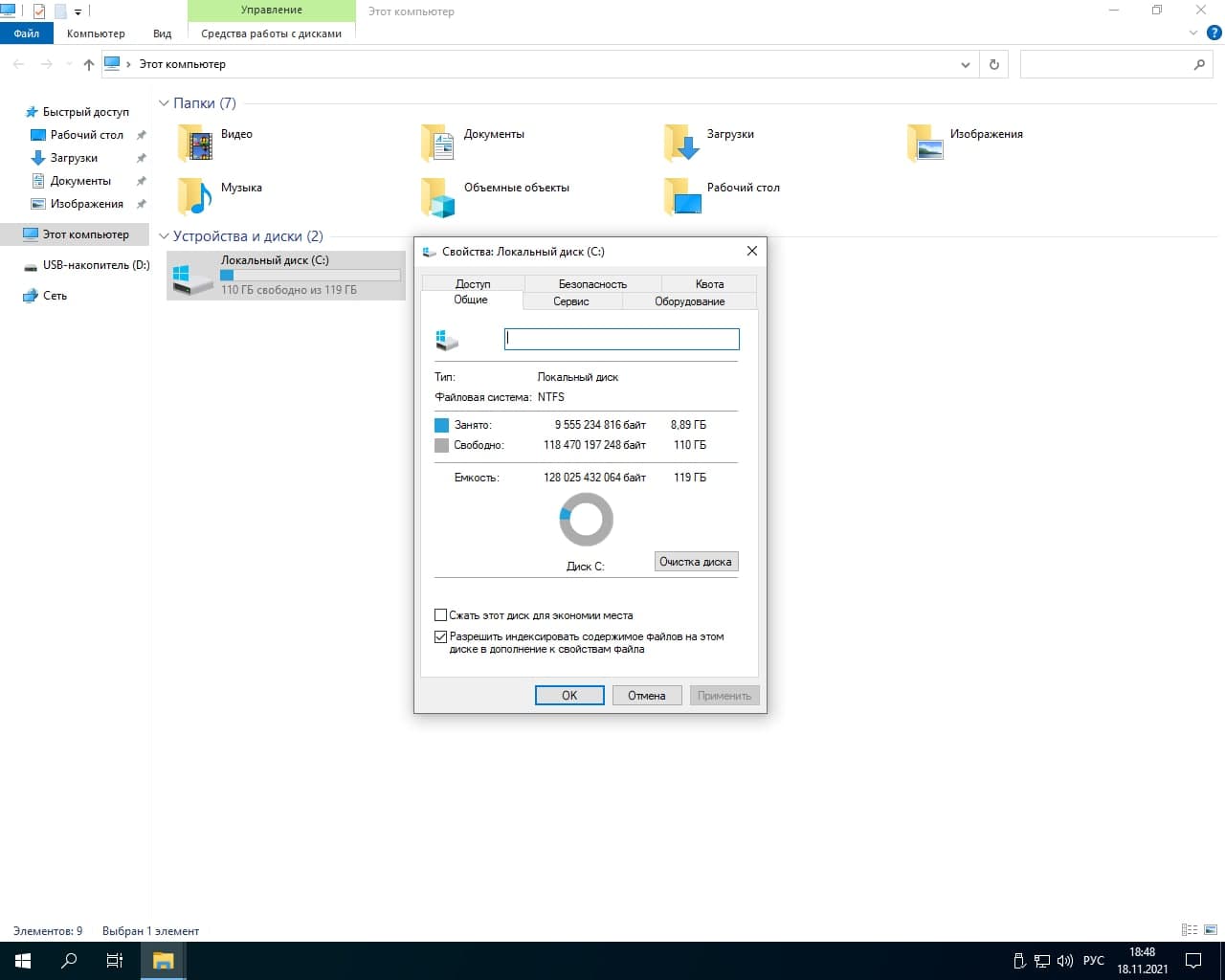Enable Сжать этот диск checkbox

441,615
